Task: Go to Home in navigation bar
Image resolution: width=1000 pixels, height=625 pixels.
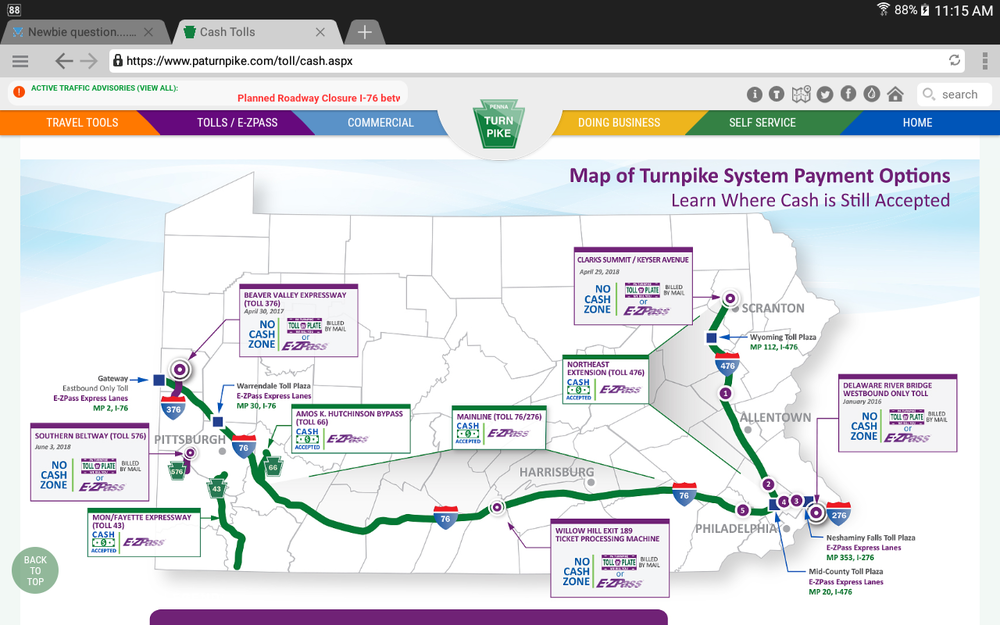Action: (x=917, y=122)
